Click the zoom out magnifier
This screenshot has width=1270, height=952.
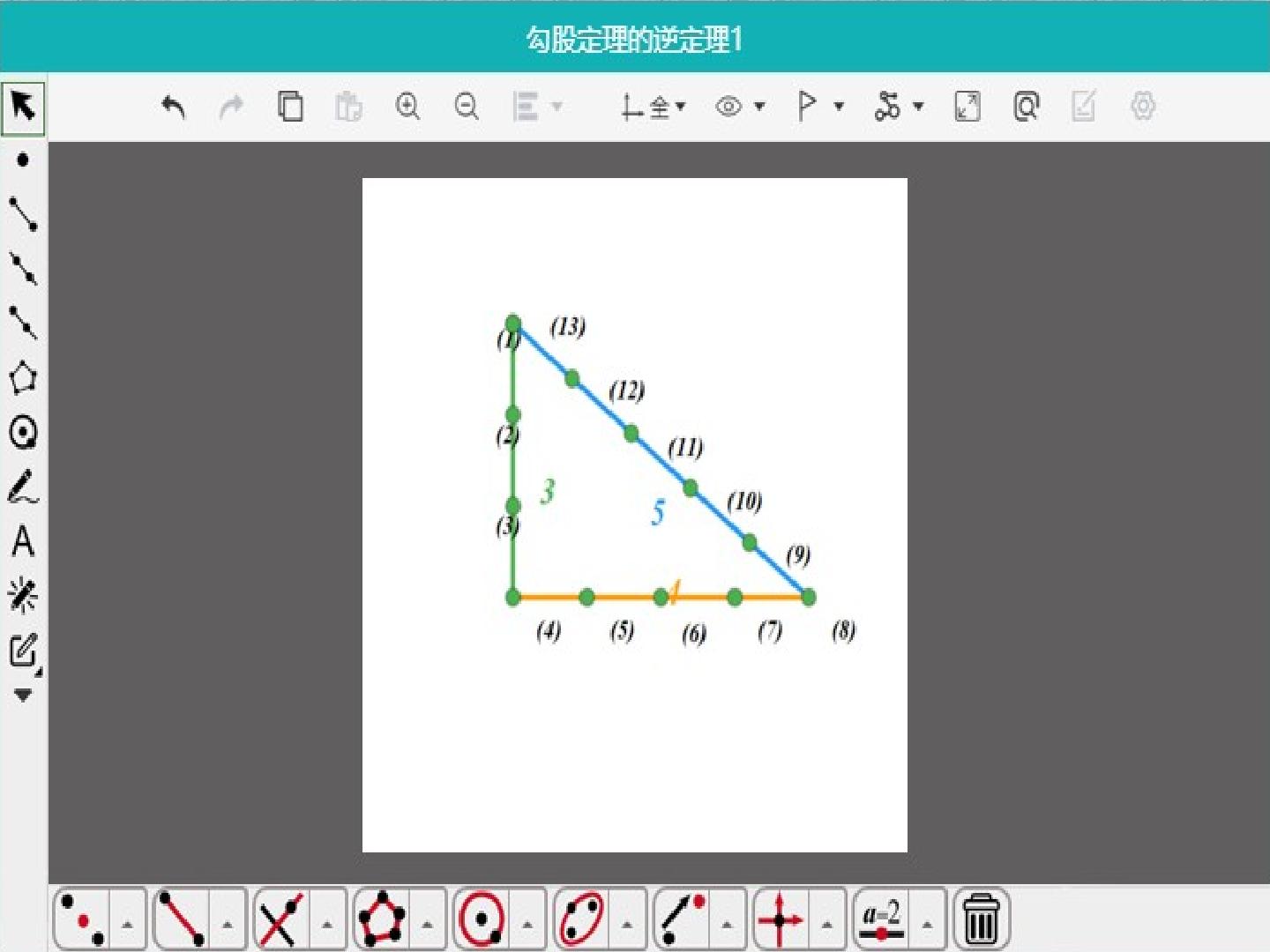467,107
